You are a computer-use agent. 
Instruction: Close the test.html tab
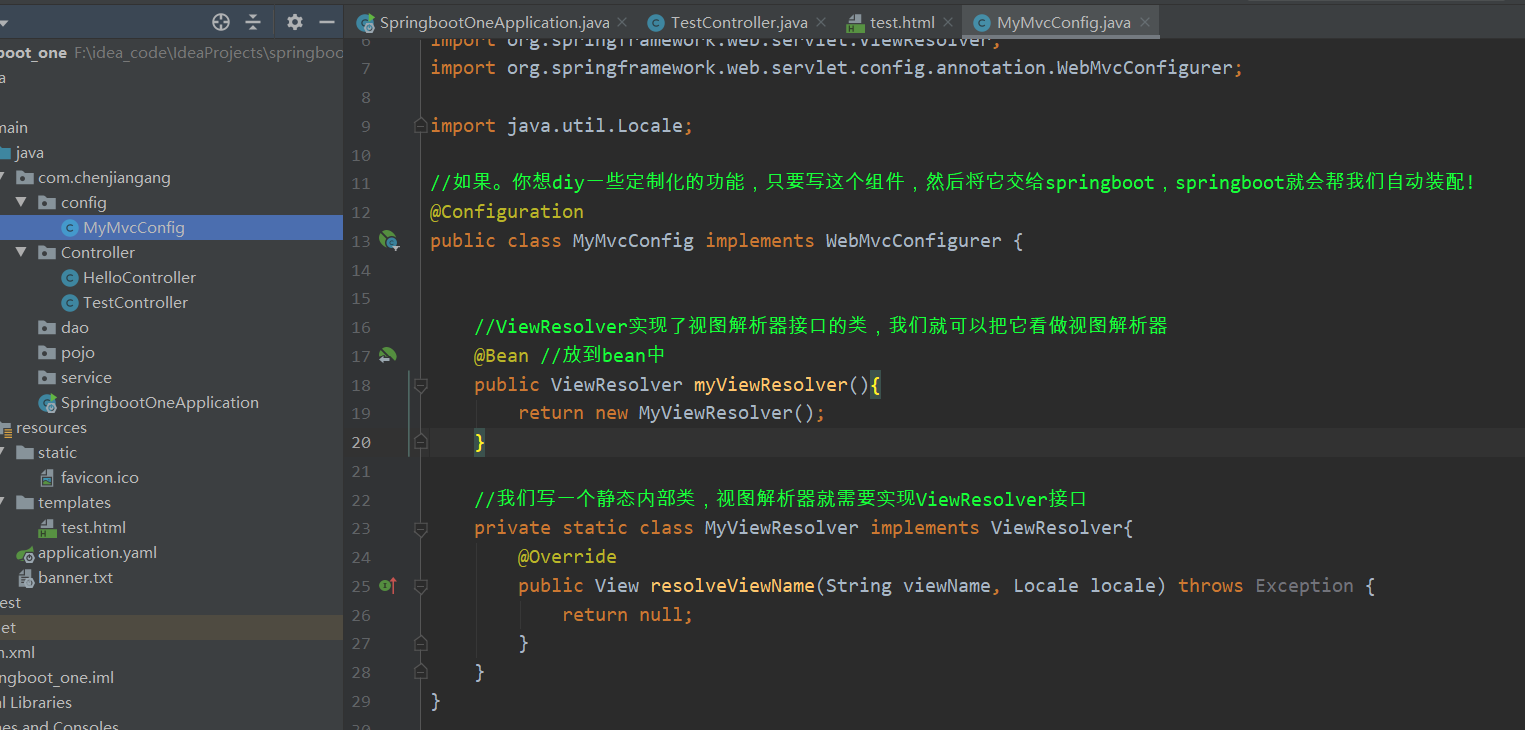coord(948,22)
